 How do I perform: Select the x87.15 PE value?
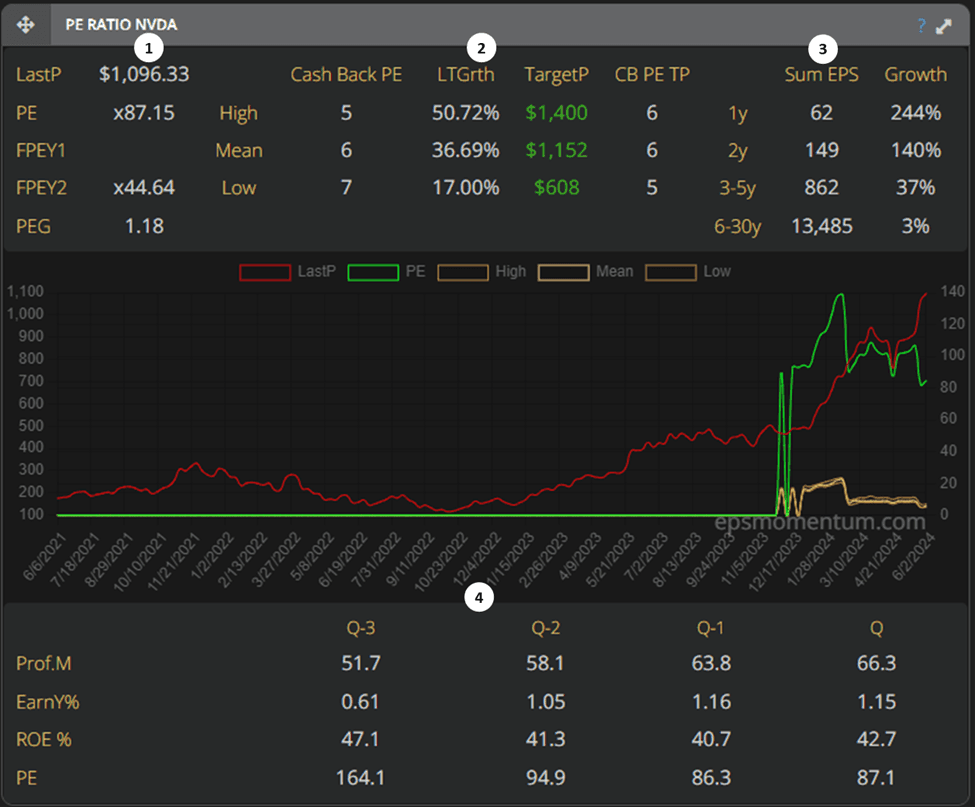pos(144,113)
